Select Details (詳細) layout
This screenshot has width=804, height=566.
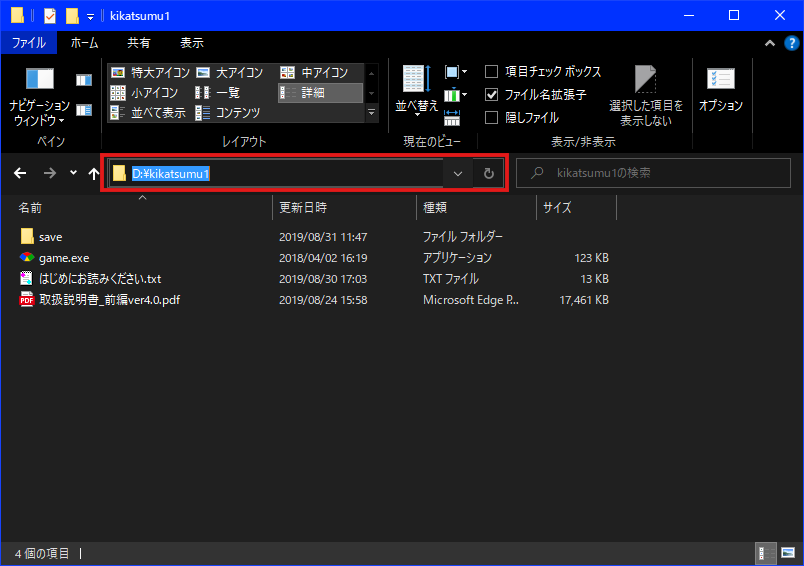[320, 93]
